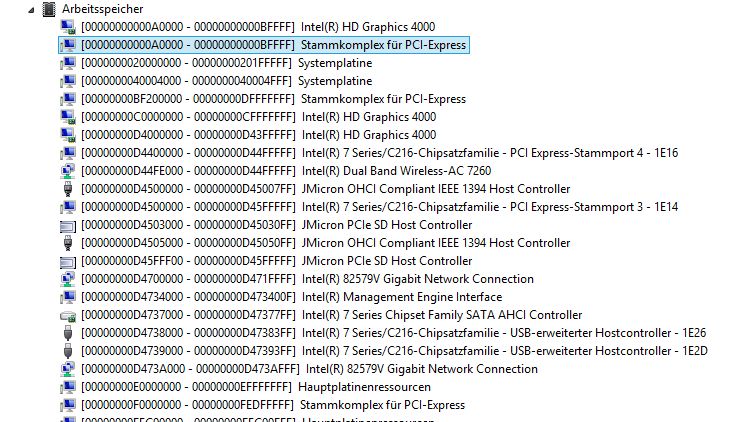
Task: Click icon of the 40004000 Systemplatine row
Action: [68, 81]
